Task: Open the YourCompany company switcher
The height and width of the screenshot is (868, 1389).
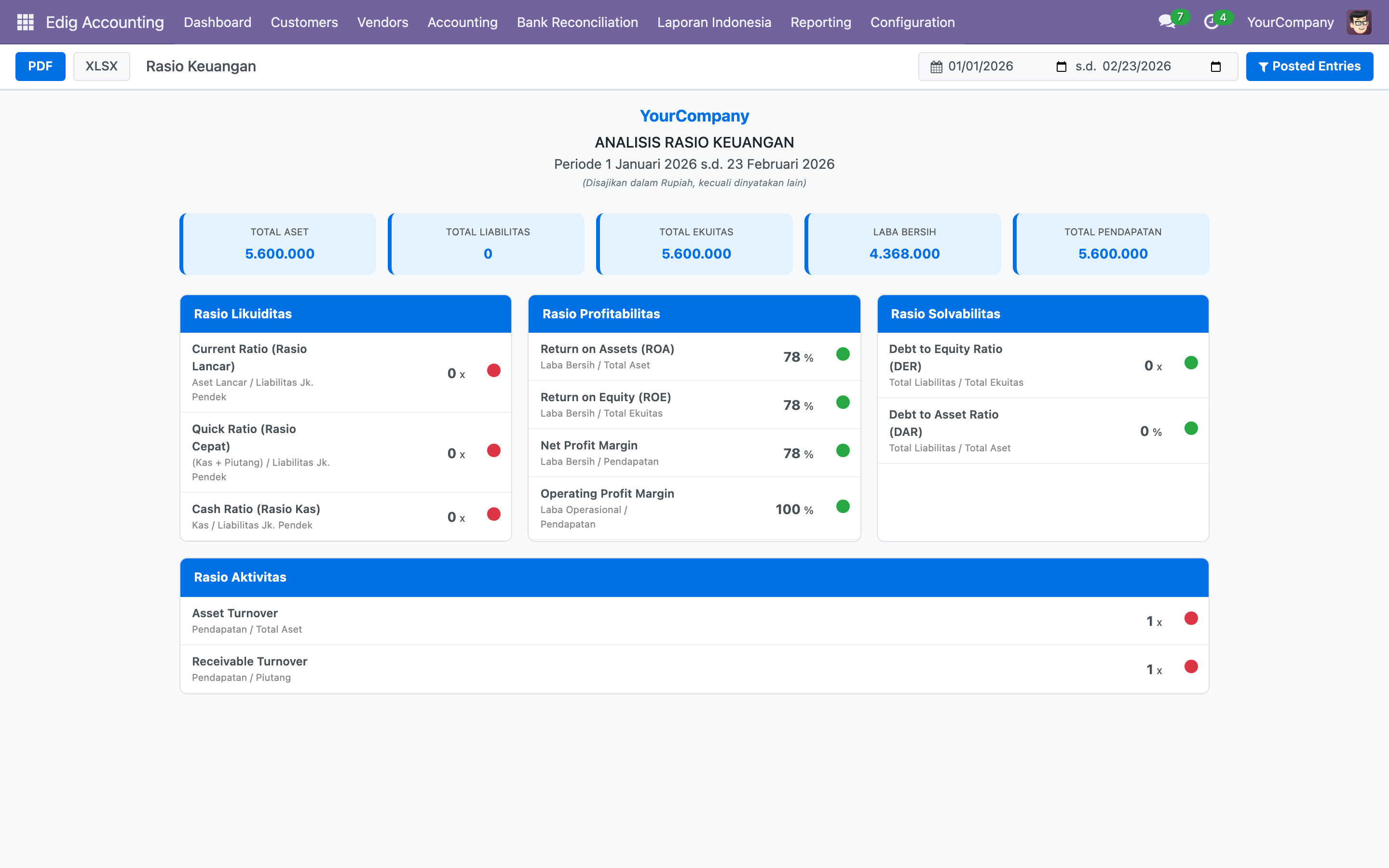Action: click(x=1290, y=22)
